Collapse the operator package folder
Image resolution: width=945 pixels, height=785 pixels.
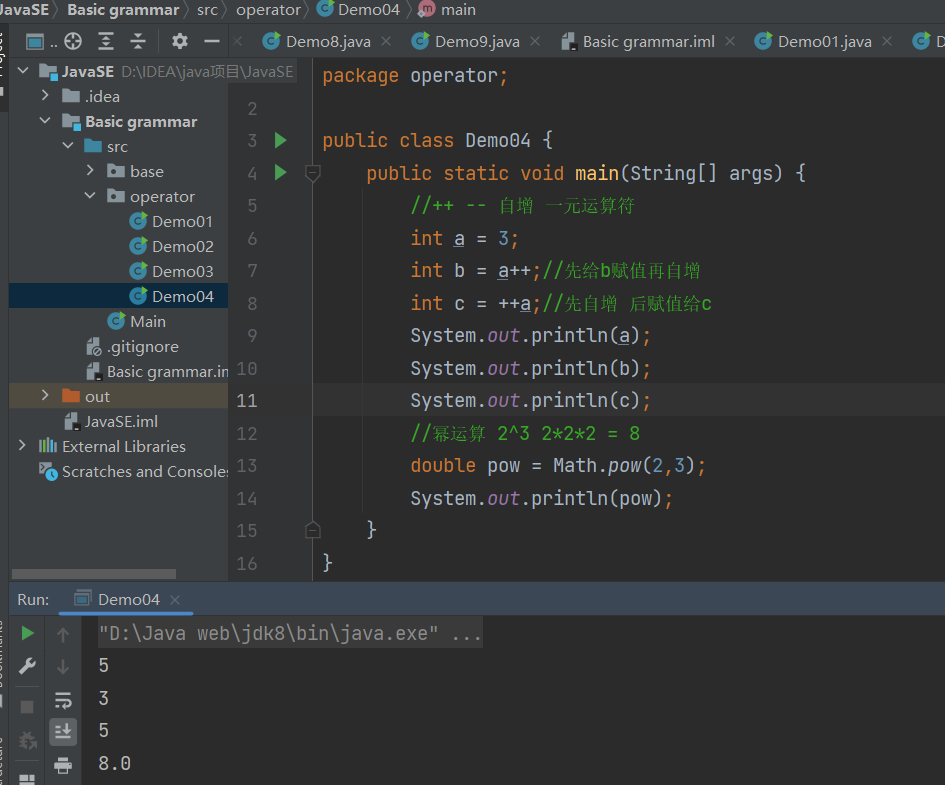[x=91, y=196]
